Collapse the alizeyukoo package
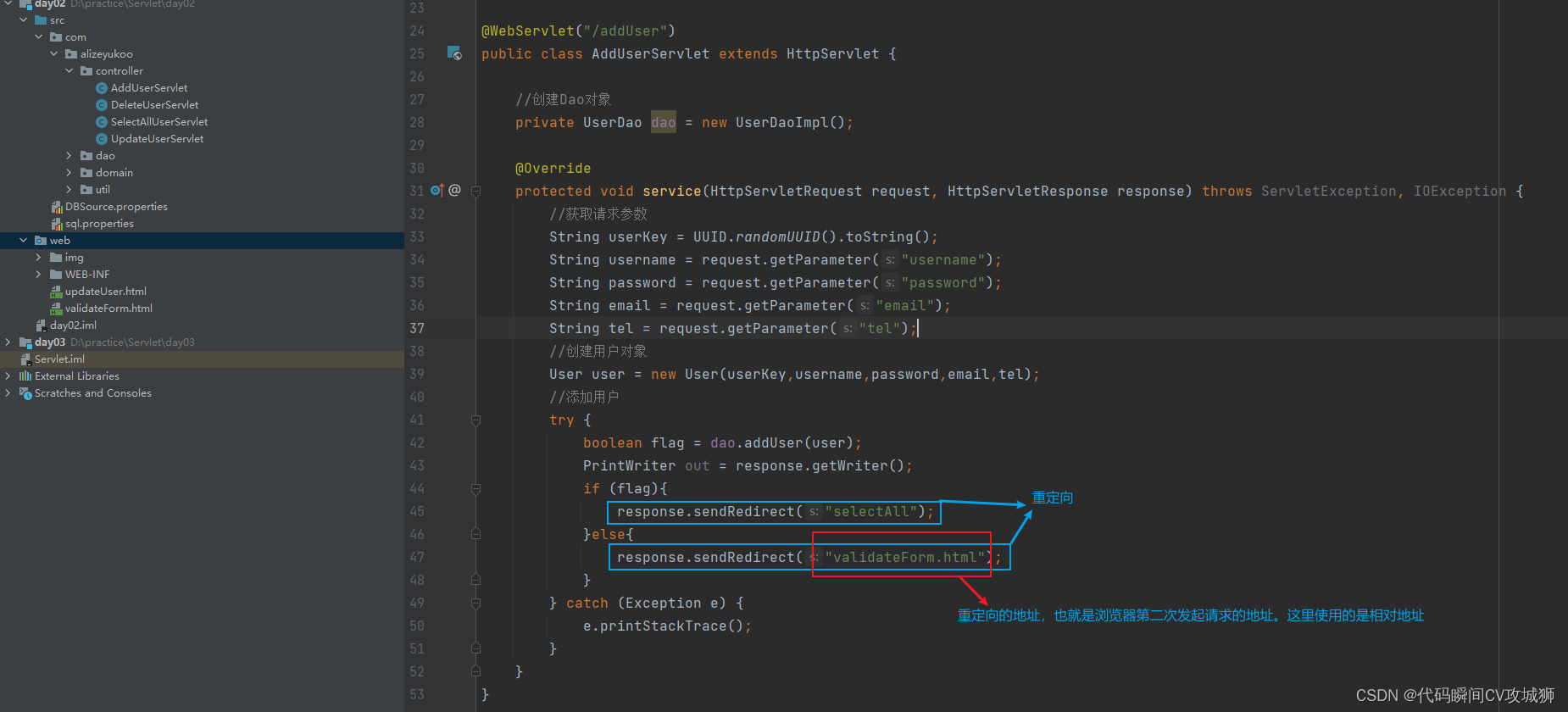The height and width of the screenshot is (712, 1568). (x=54, y=54)
